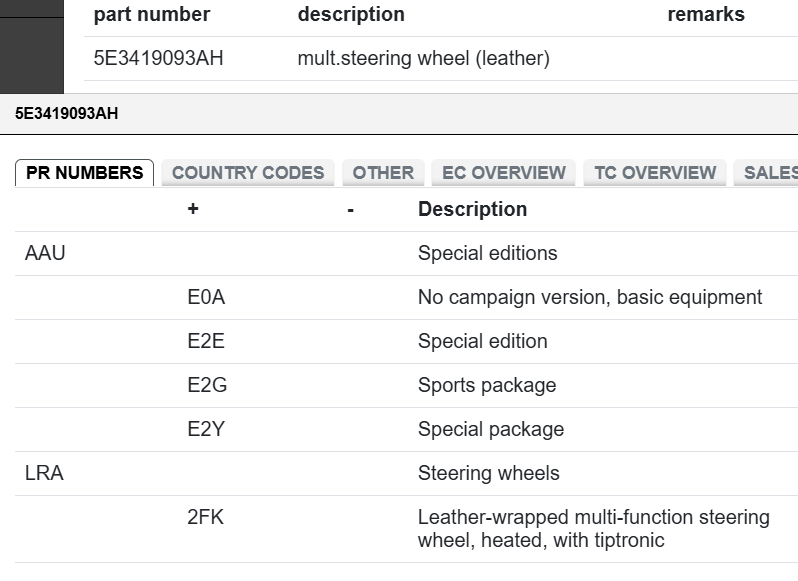Image resolution: width=798 pixels, height=581 pixels.
Task: Select the AAU PR family row
Action: pyautogui.click(x=45, y=253)
